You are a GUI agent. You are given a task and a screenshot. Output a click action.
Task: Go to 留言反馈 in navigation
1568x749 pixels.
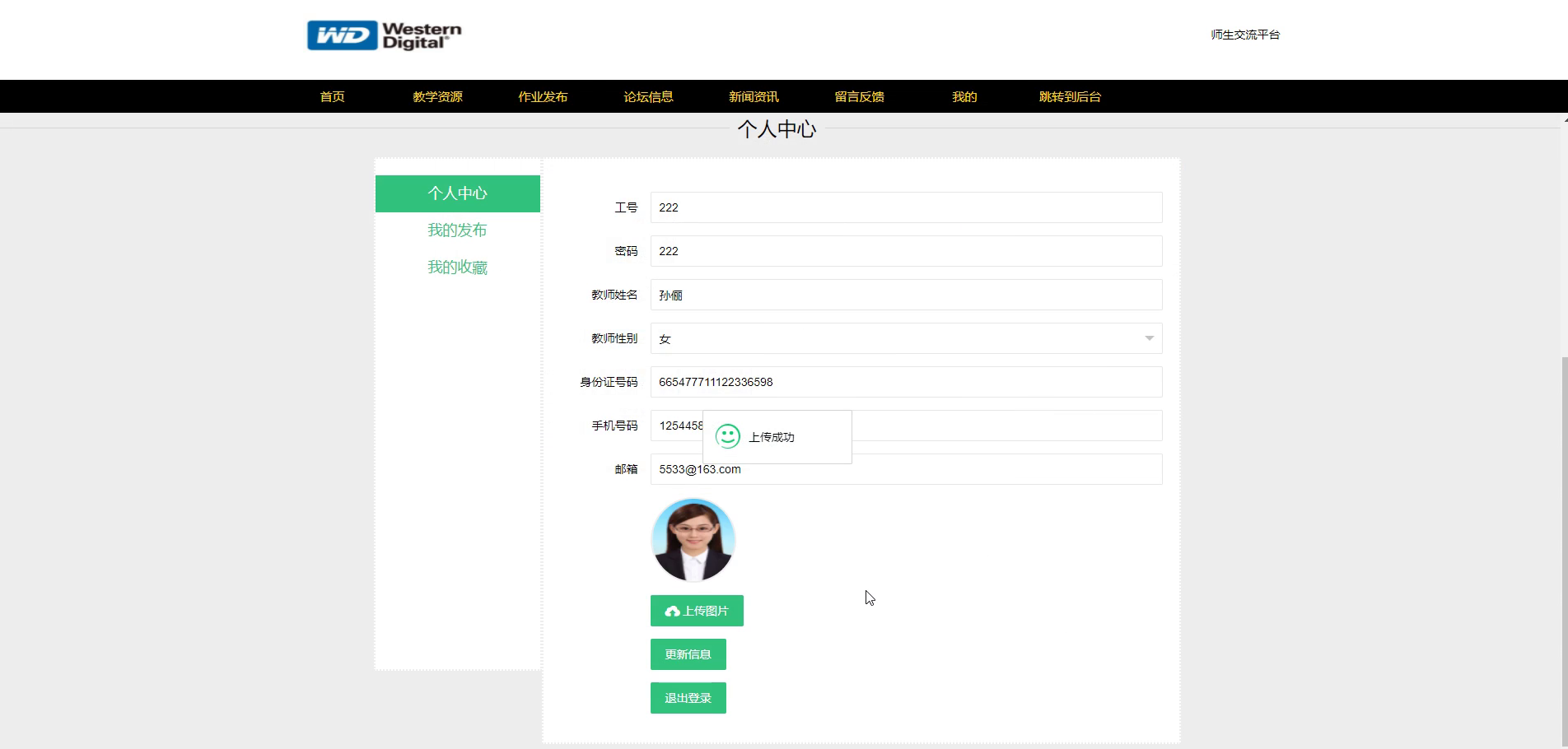pos(859,96)
